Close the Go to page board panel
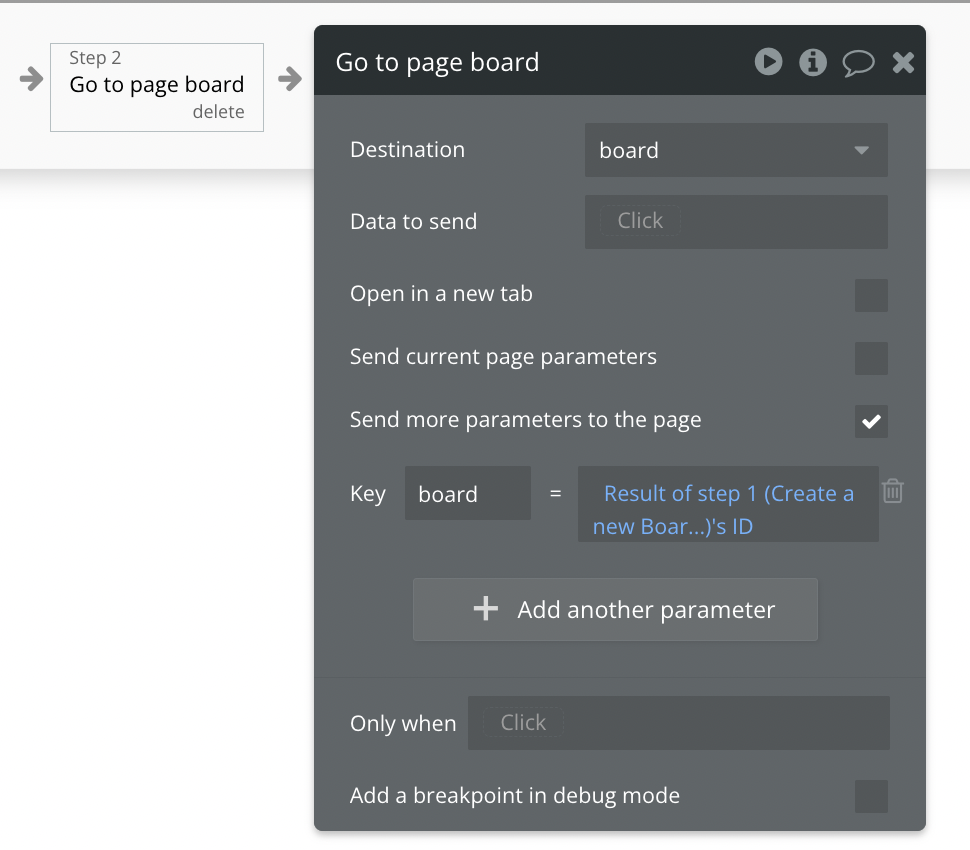The image size is (970, 850). click(x=903, y=63)
